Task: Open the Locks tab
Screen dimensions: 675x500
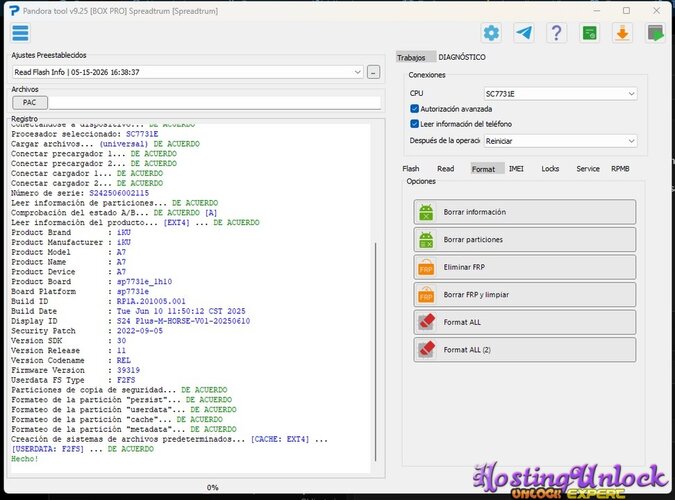Action: click(x=550, y=169)
